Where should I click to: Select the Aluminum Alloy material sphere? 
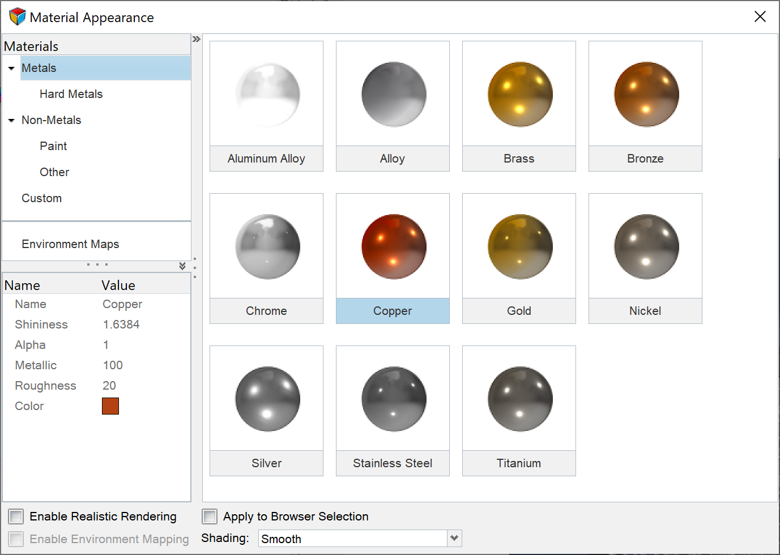tap(266, 94)
